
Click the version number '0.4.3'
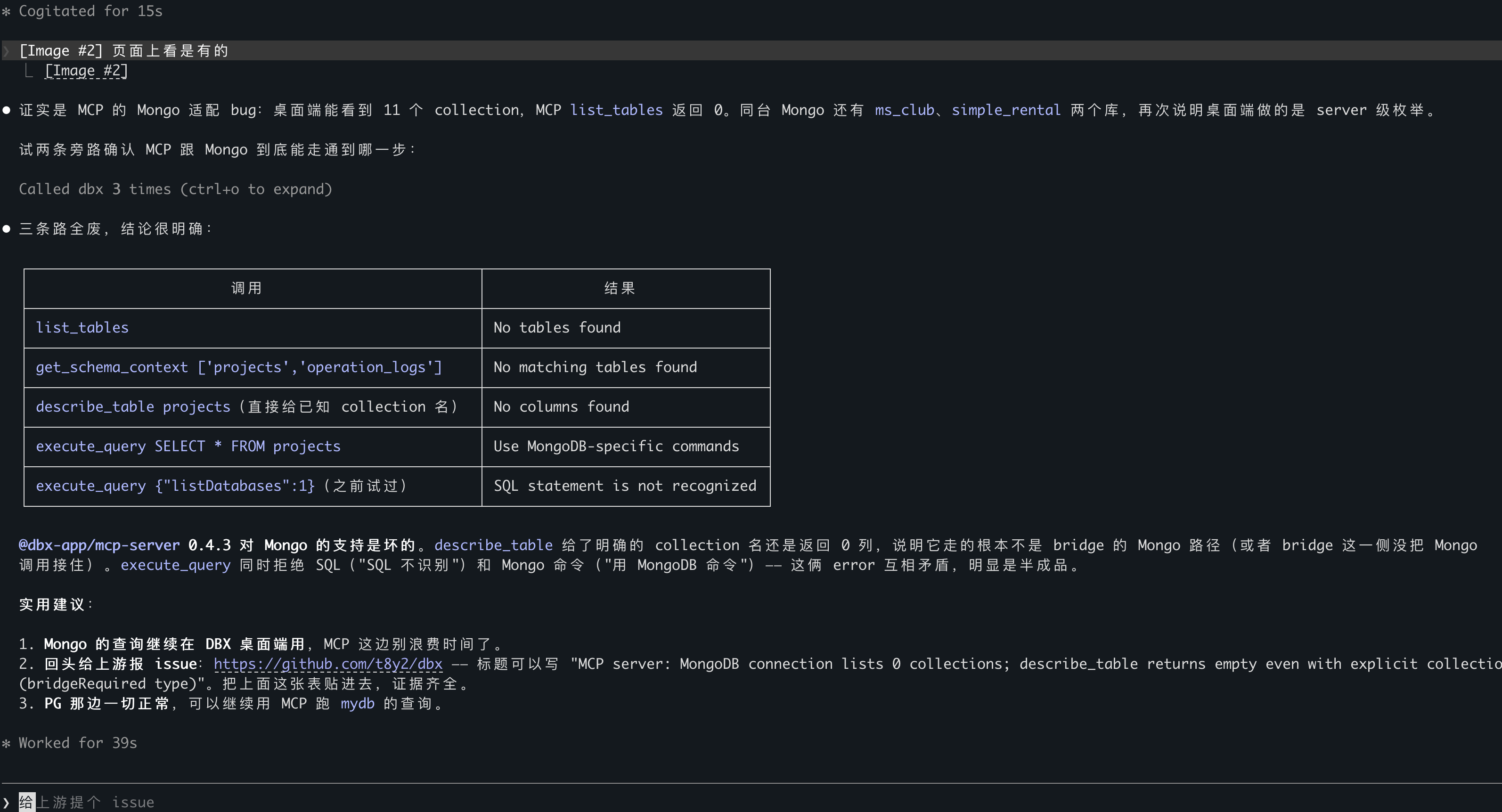click(209, 545)
